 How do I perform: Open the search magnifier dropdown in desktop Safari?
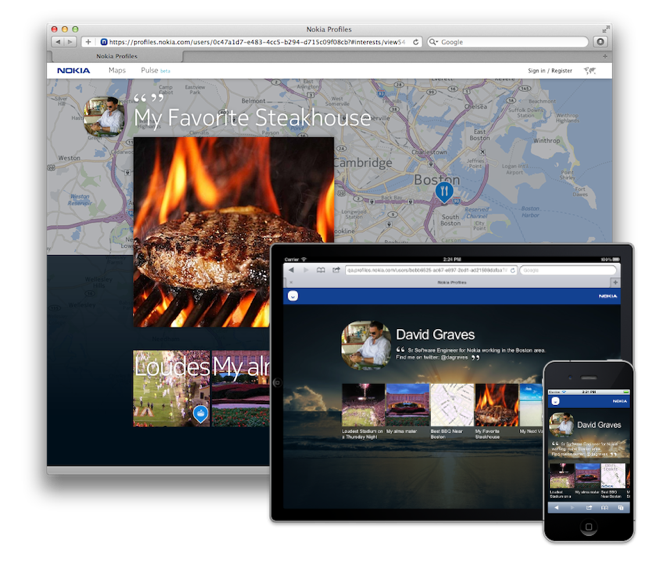(x=433, y=42)
